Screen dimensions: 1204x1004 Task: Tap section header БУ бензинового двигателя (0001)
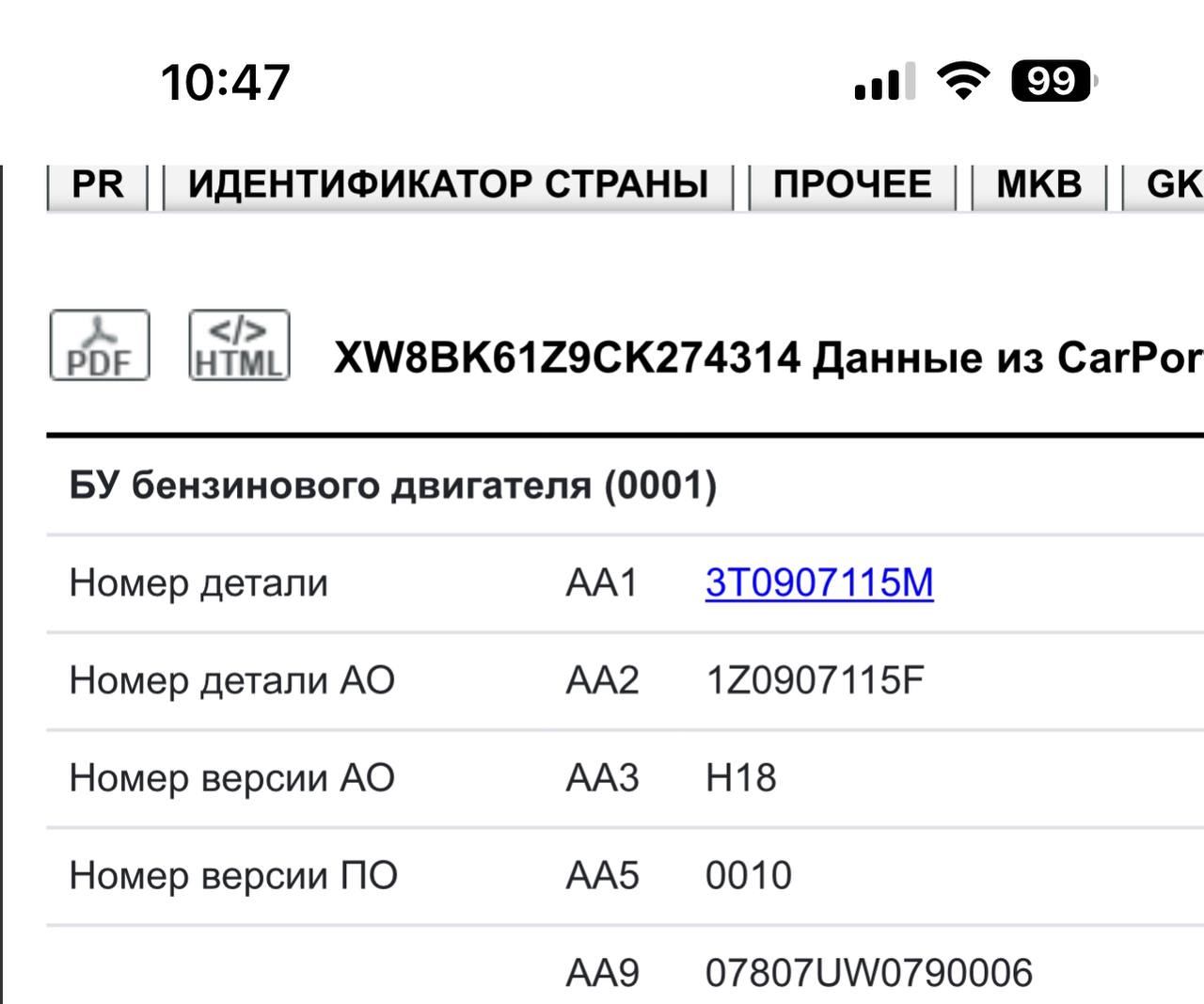click(x=393, y=486)
